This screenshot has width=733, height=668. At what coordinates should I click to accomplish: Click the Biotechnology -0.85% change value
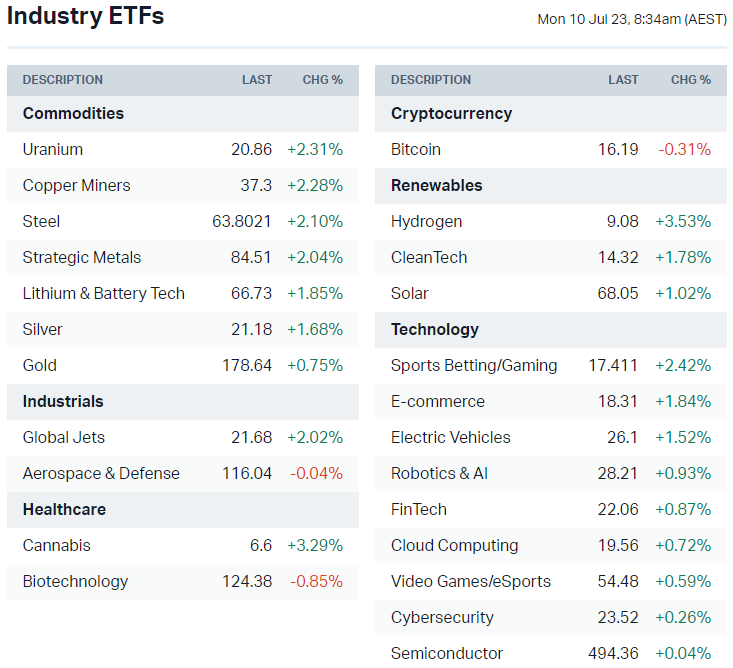(x=316, y=582)
